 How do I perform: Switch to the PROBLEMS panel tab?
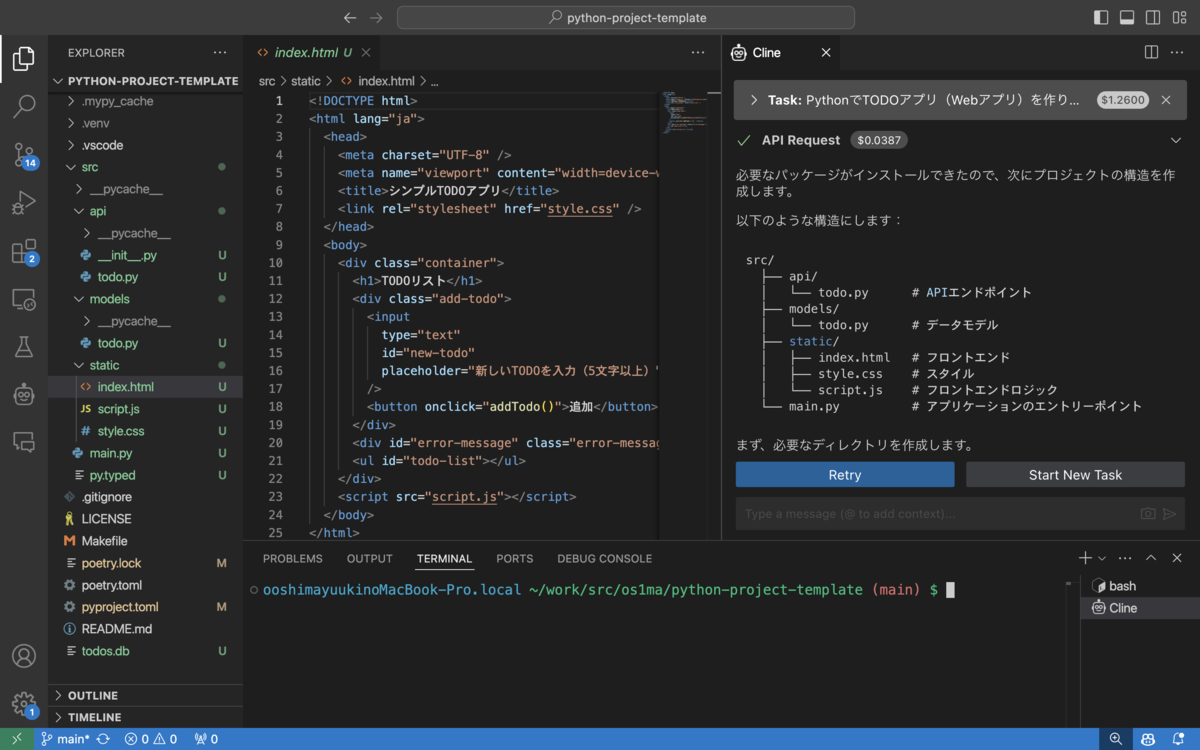[x=292, y=559]
